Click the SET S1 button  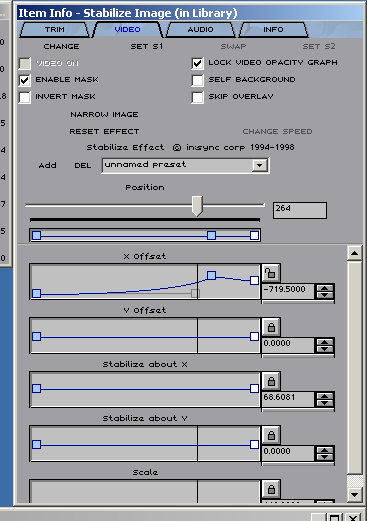click(x=147, y=46)
